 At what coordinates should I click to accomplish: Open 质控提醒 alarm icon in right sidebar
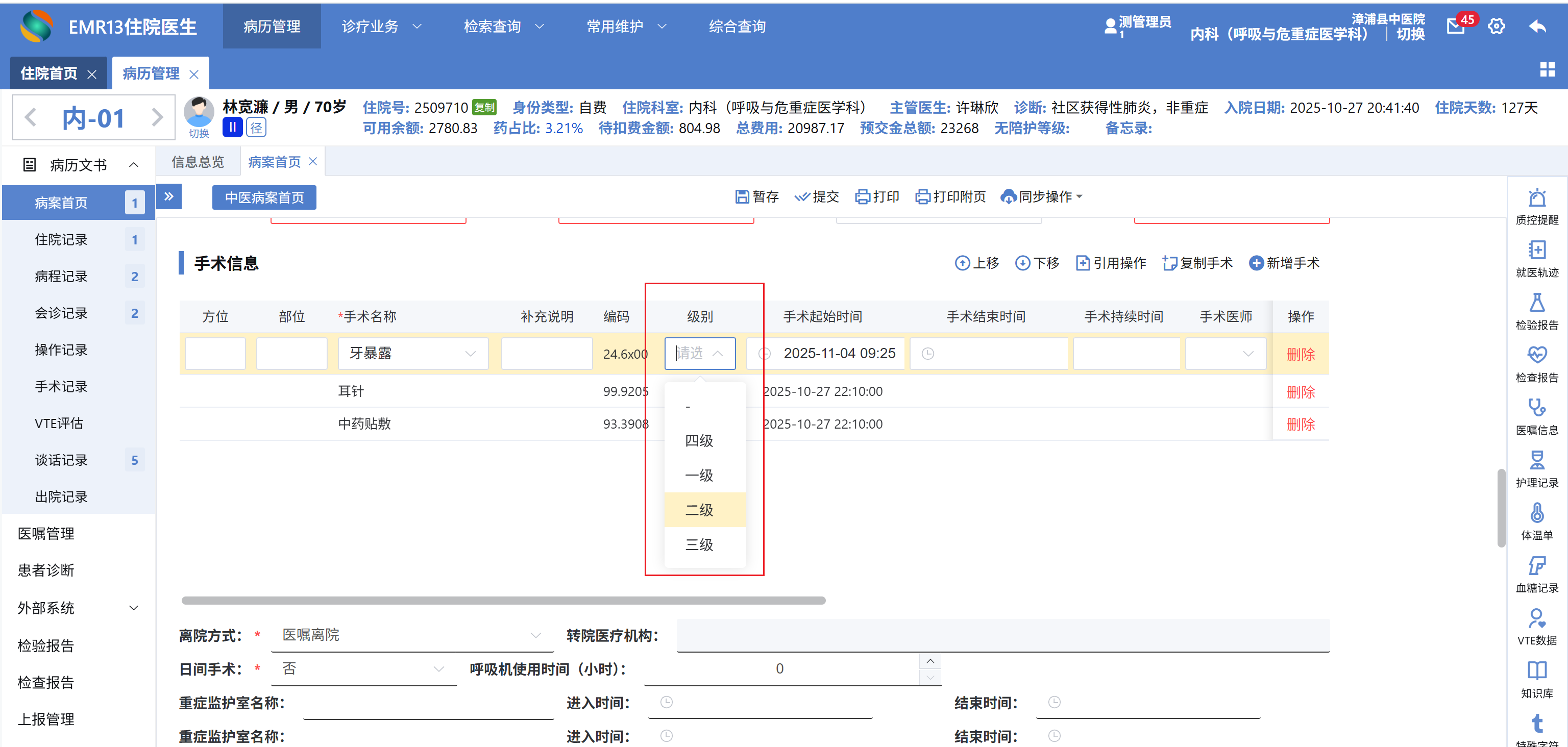tap(1536, 199)
